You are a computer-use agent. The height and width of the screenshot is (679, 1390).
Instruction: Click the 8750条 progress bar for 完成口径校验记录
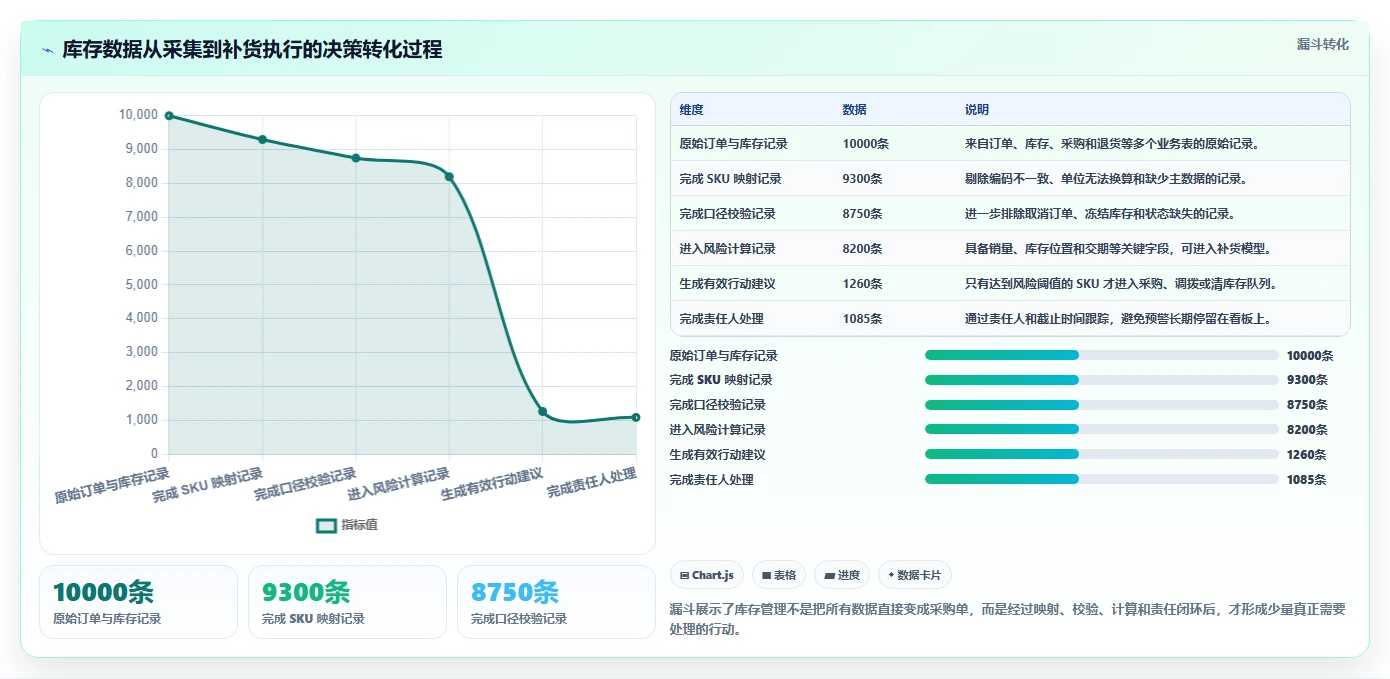(x=1102, y=405)
